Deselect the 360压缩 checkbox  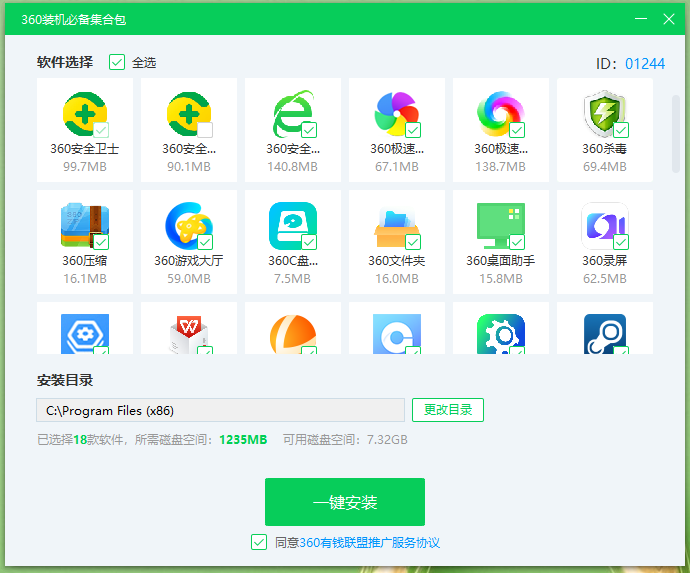tap(102, 242)
